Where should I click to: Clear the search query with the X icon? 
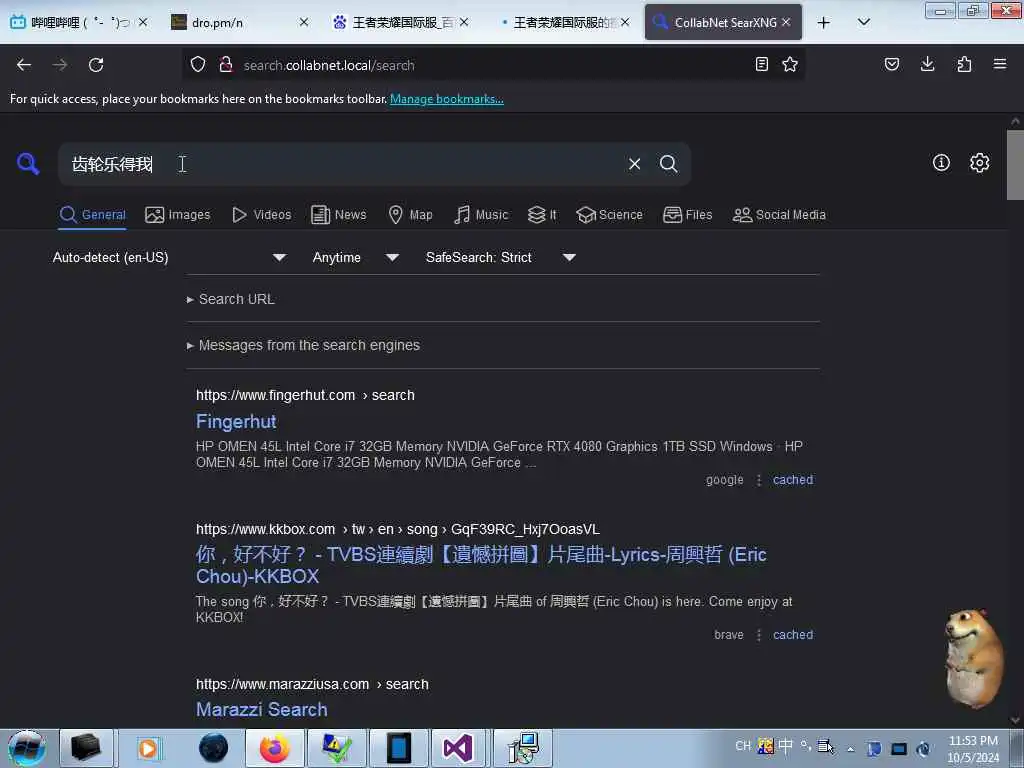coord(634,164)
